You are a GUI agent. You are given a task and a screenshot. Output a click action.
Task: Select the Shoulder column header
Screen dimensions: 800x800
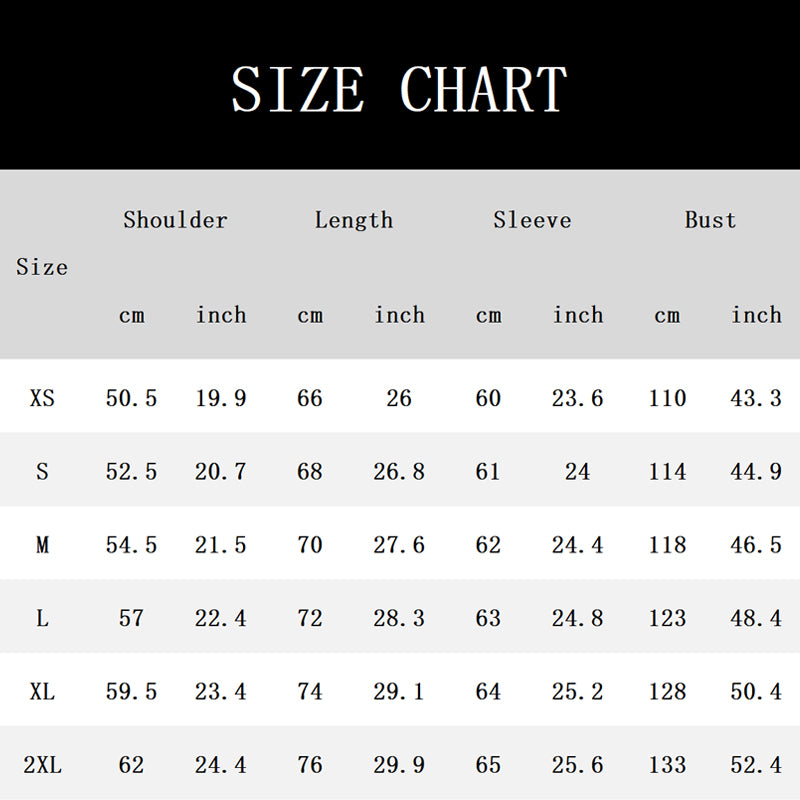pos(175,220)
